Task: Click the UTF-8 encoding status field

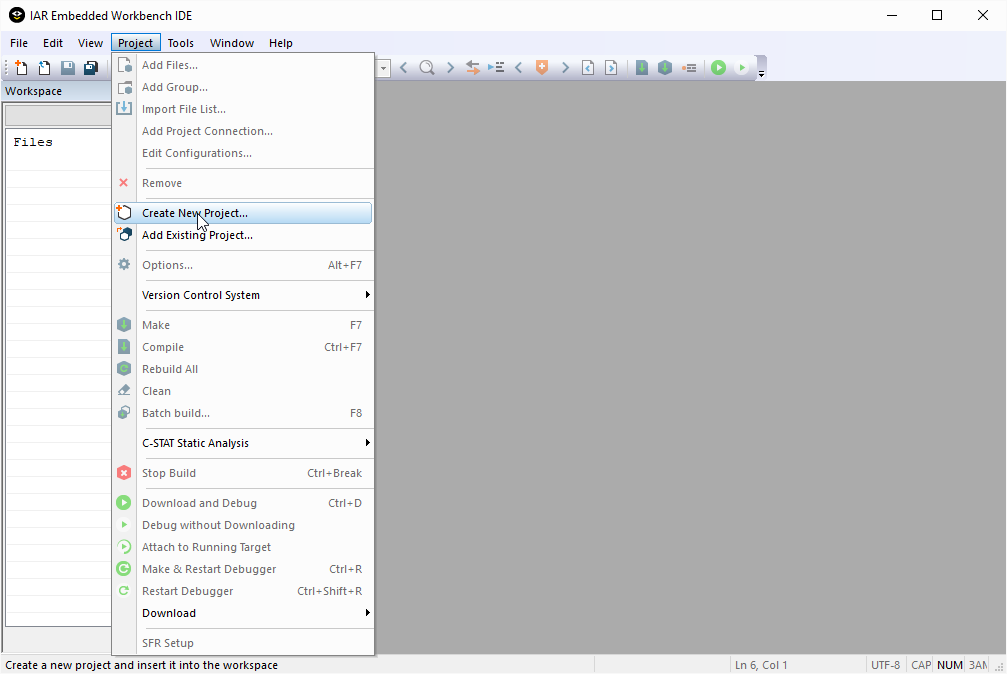Action: (885, 665)
